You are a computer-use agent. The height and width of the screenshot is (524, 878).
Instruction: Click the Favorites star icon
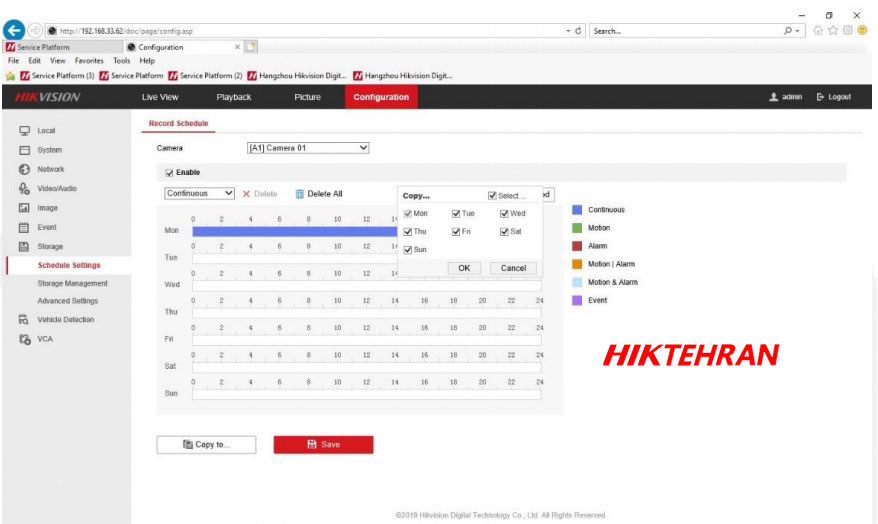point(833,30)
